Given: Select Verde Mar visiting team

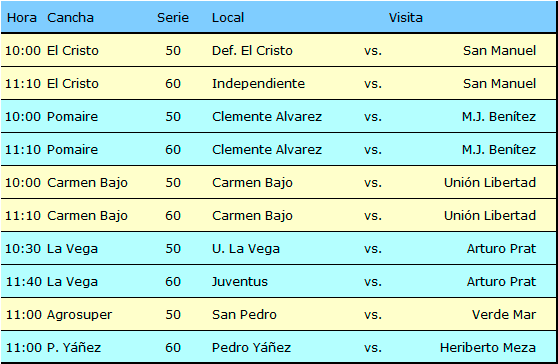Looking at the screenshot, I should pos(504,315).
